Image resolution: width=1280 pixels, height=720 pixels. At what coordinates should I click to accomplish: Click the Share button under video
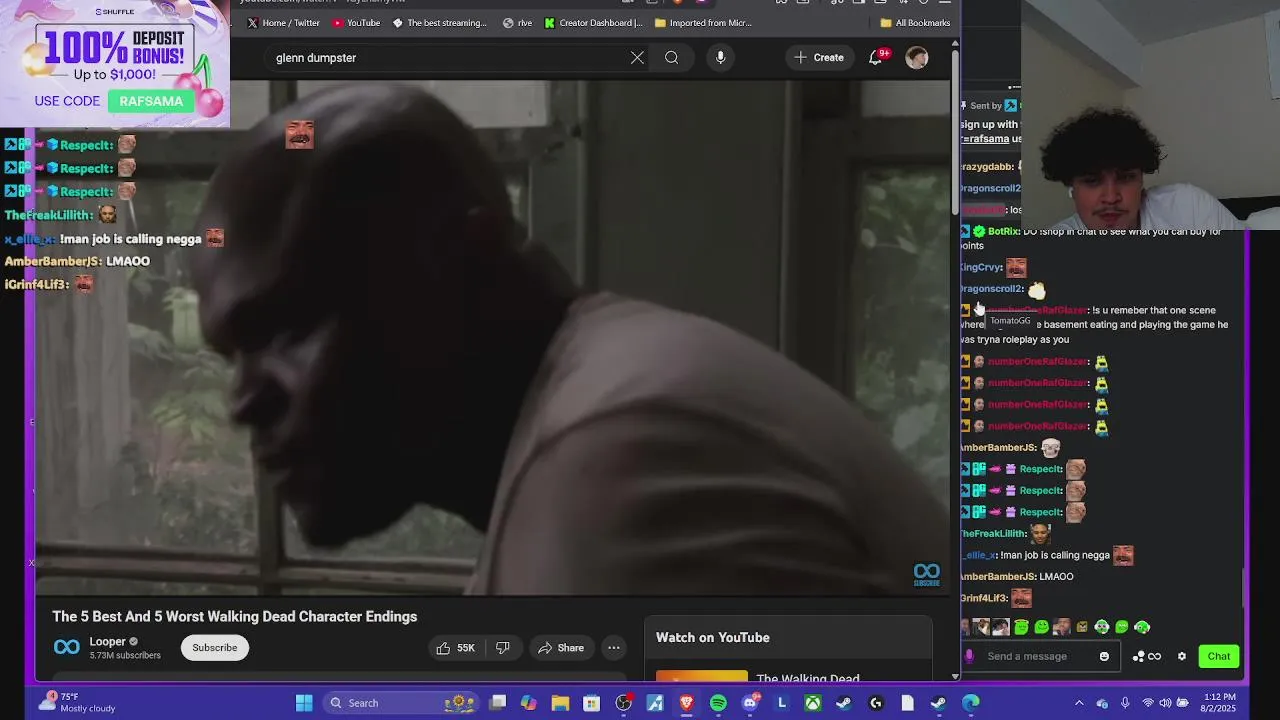click(x=561, y=648)
